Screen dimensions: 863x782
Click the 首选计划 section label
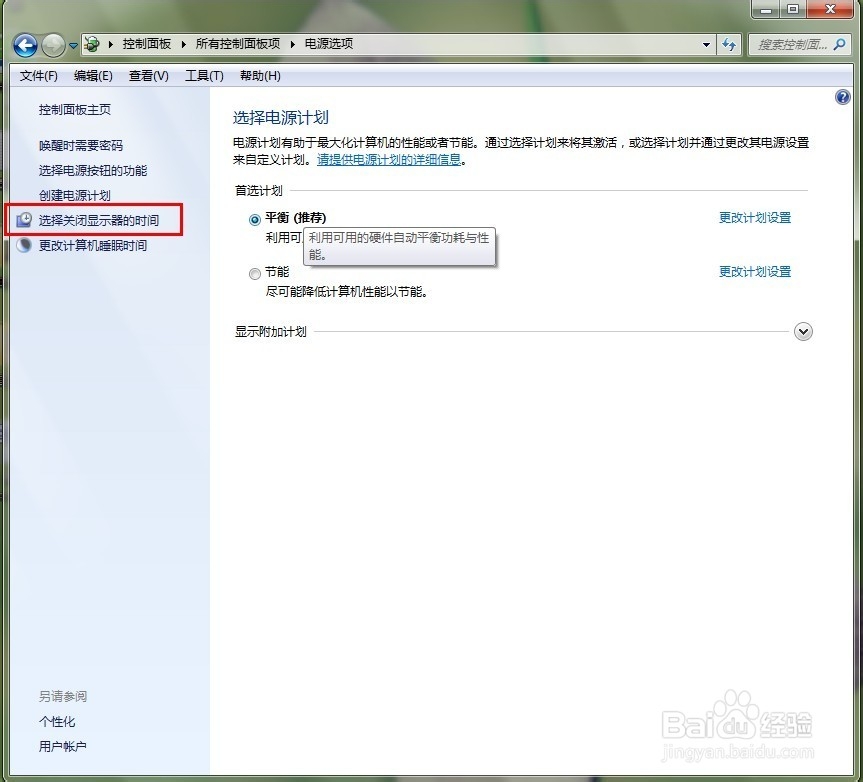pyautogui.click(x=259, y=190)
